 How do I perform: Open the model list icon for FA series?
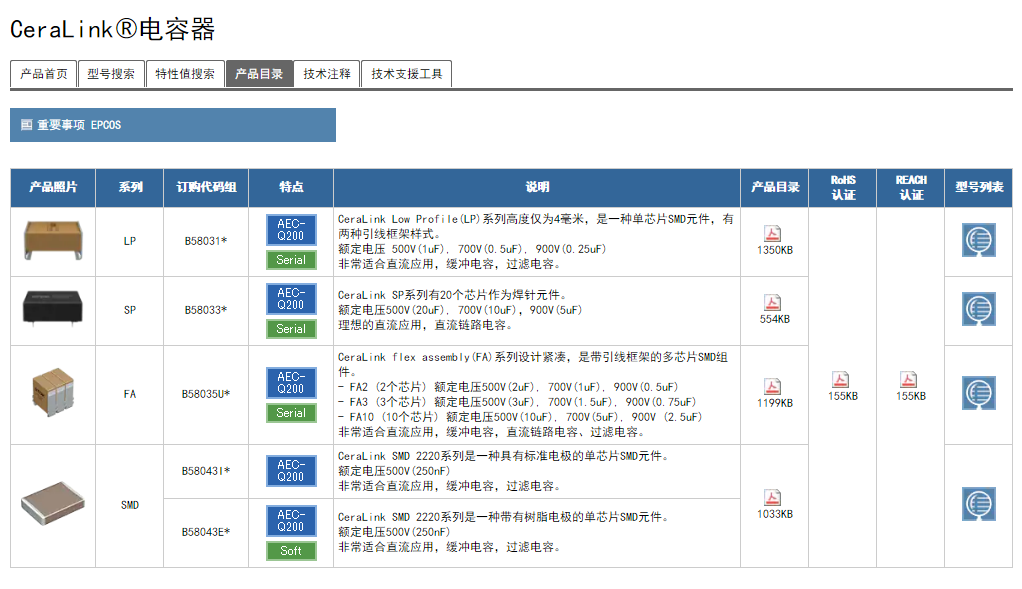pyautogui.click(x=978, y=394)
